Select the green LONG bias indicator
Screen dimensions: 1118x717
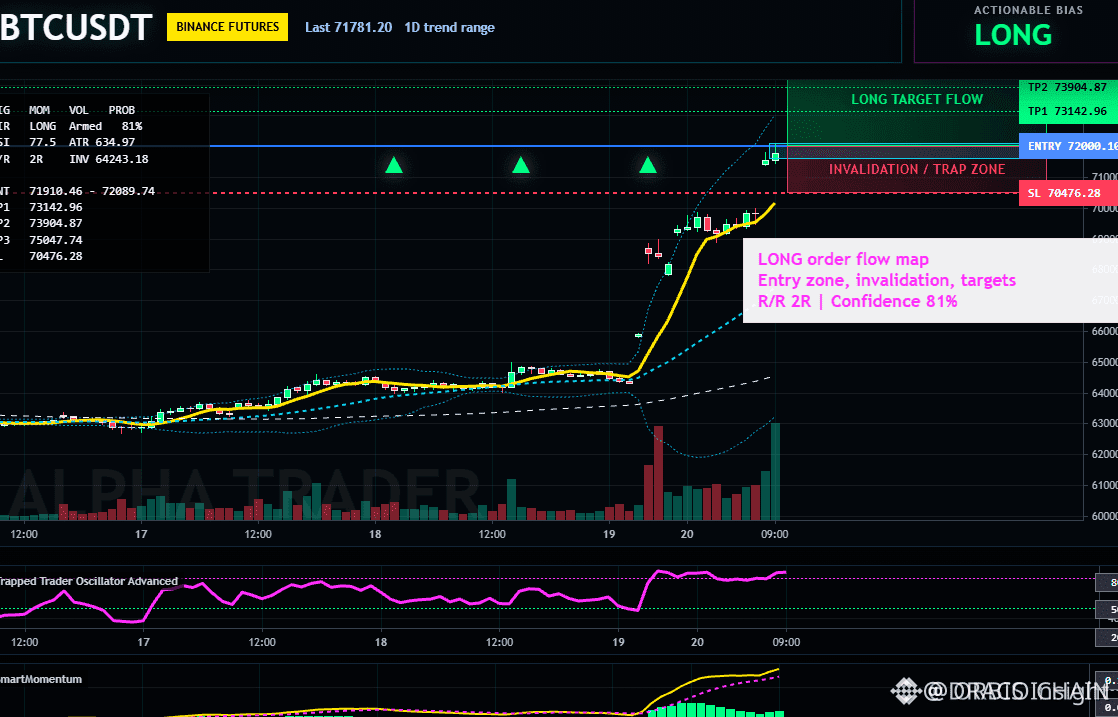(1013, 35)
